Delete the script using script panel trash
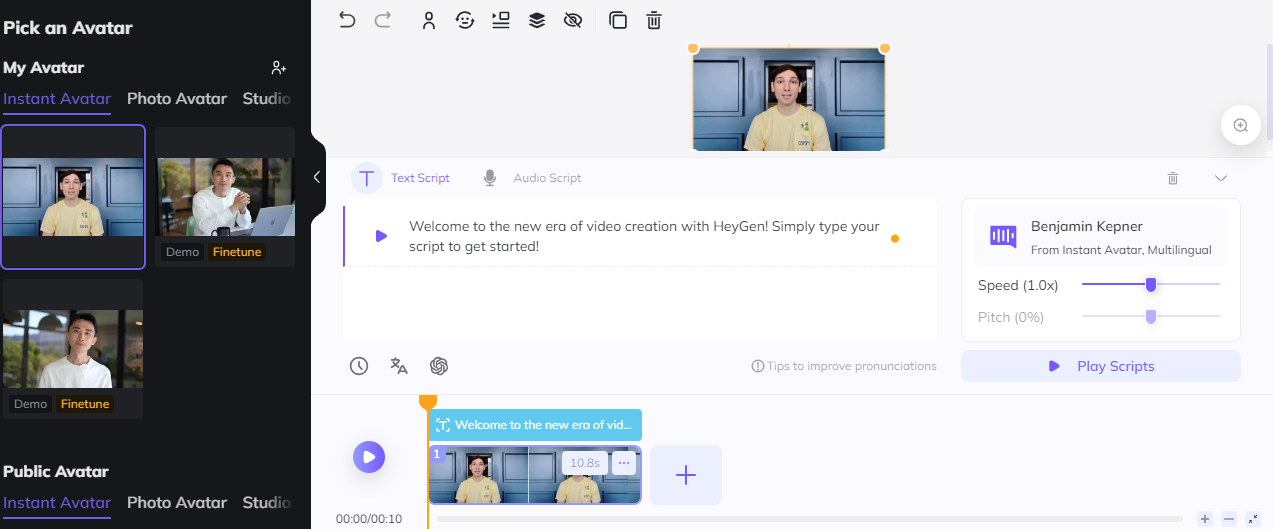The width and height of the screenshot is (1273, 529). coord(1173,178)
